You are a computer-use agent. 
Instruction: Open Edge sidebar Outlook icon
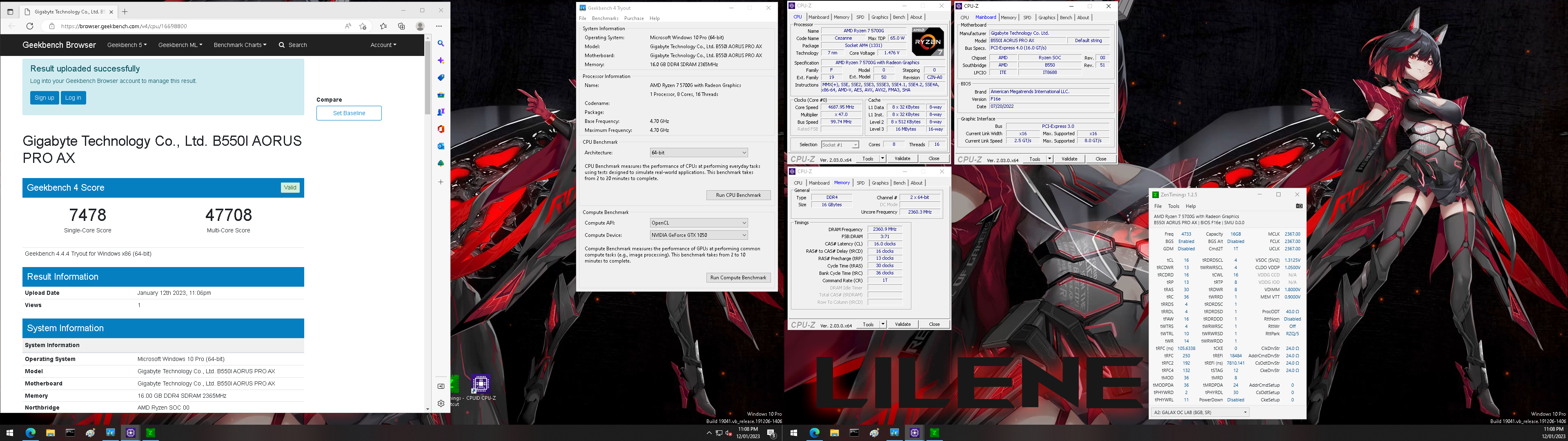[441, 146]
